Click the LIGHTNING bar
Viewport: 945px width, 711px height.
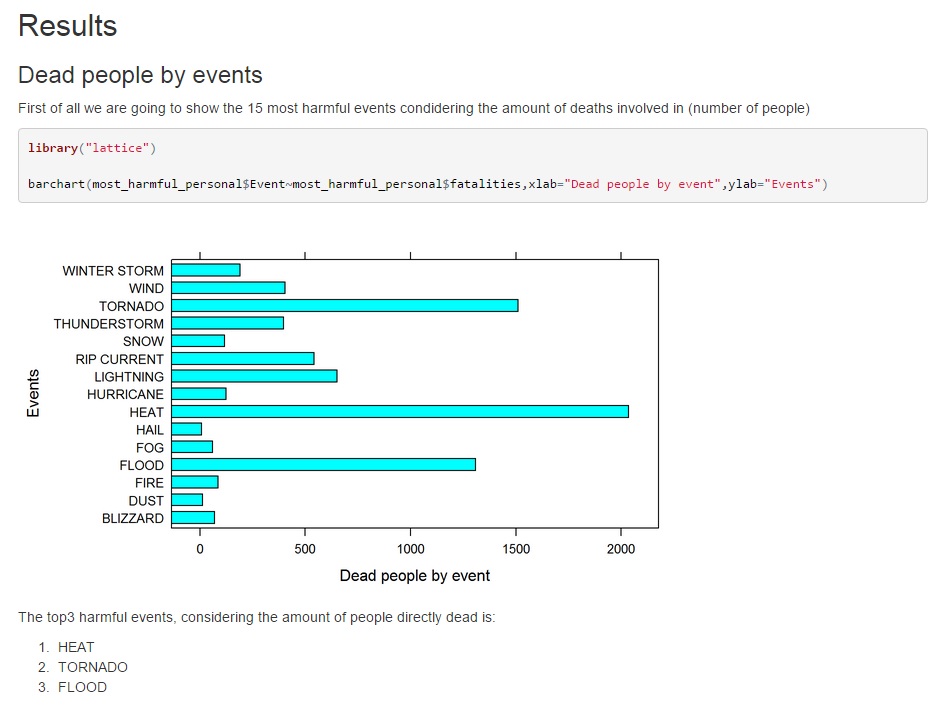254,377
